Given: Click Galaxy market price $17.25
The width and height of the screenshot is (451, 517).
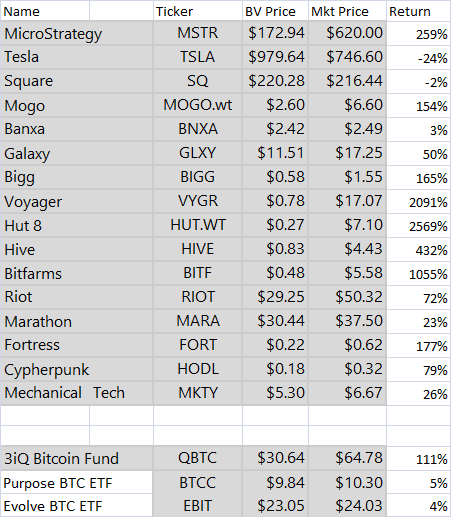Looking at the screenshot, I should [347, 153].
